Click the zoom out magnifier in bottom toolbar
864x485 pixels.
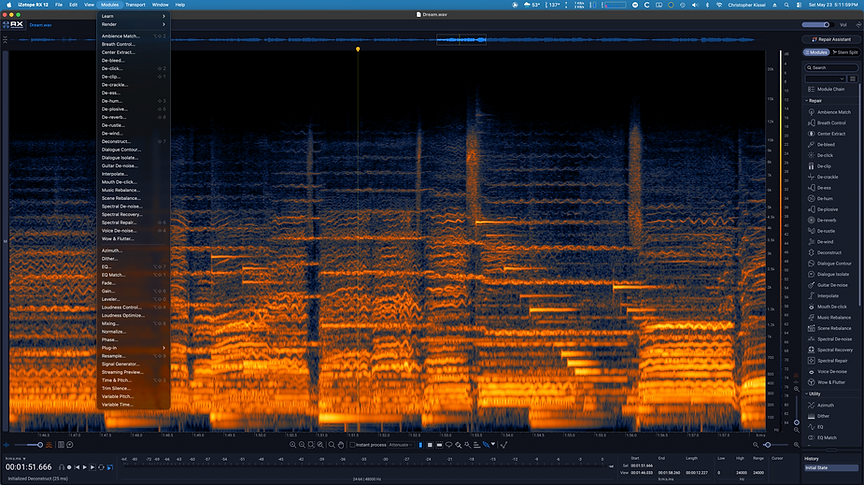(x=302, y=445)
